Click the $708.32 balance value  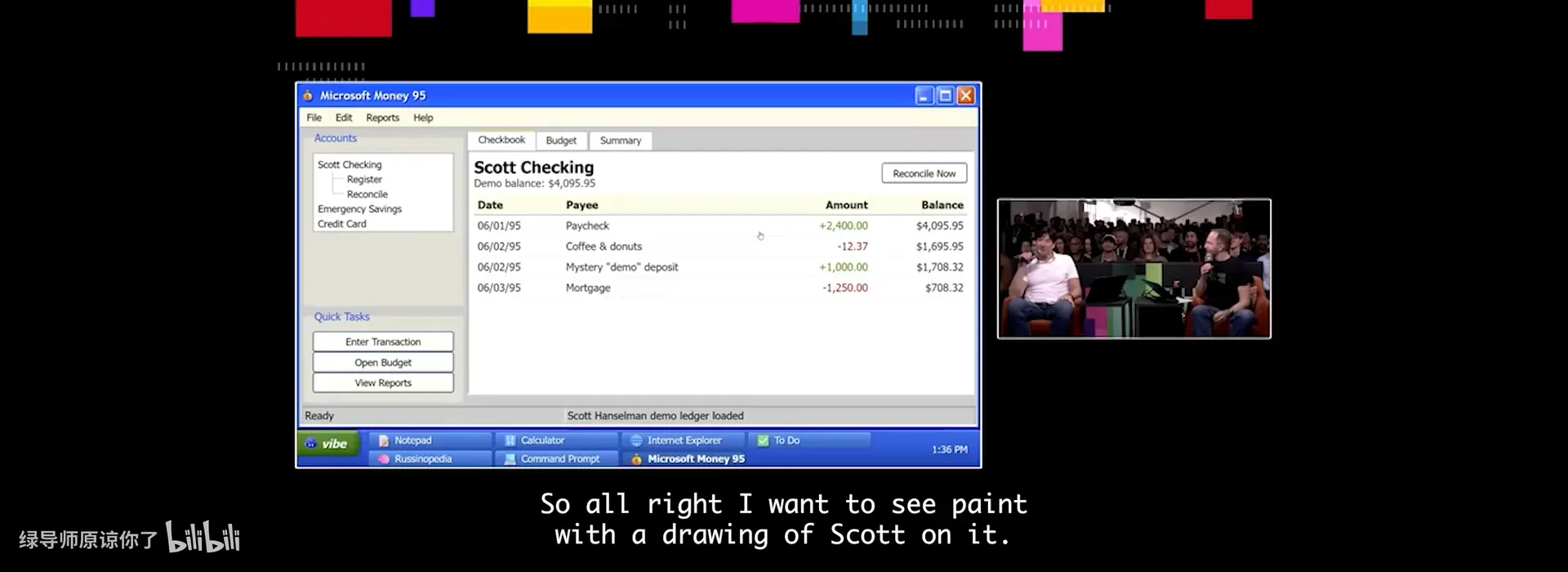(944, 288)
